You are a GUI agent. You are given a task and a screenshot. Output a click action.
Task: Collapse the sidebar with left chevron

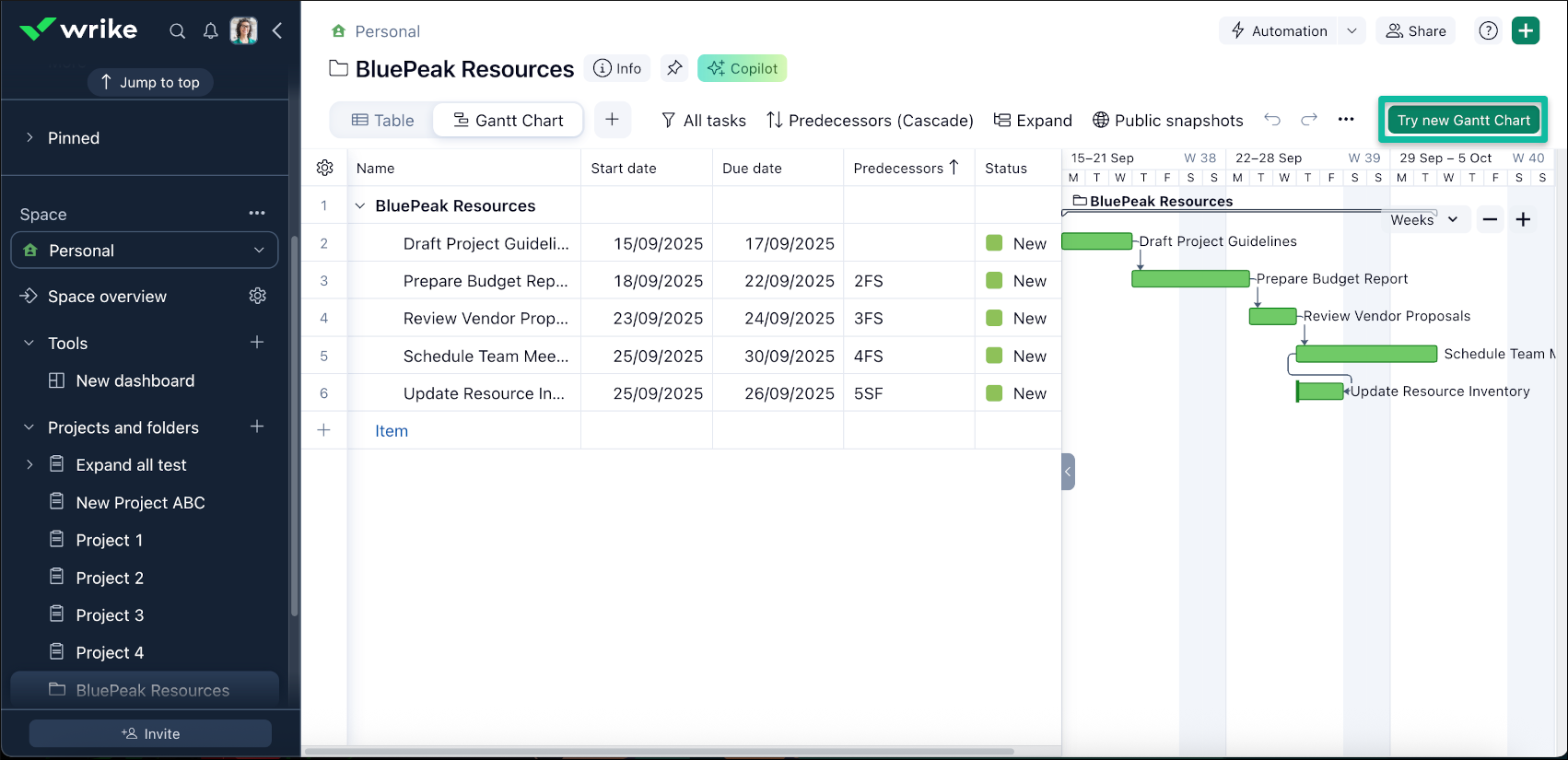click(x=277, y=31)
